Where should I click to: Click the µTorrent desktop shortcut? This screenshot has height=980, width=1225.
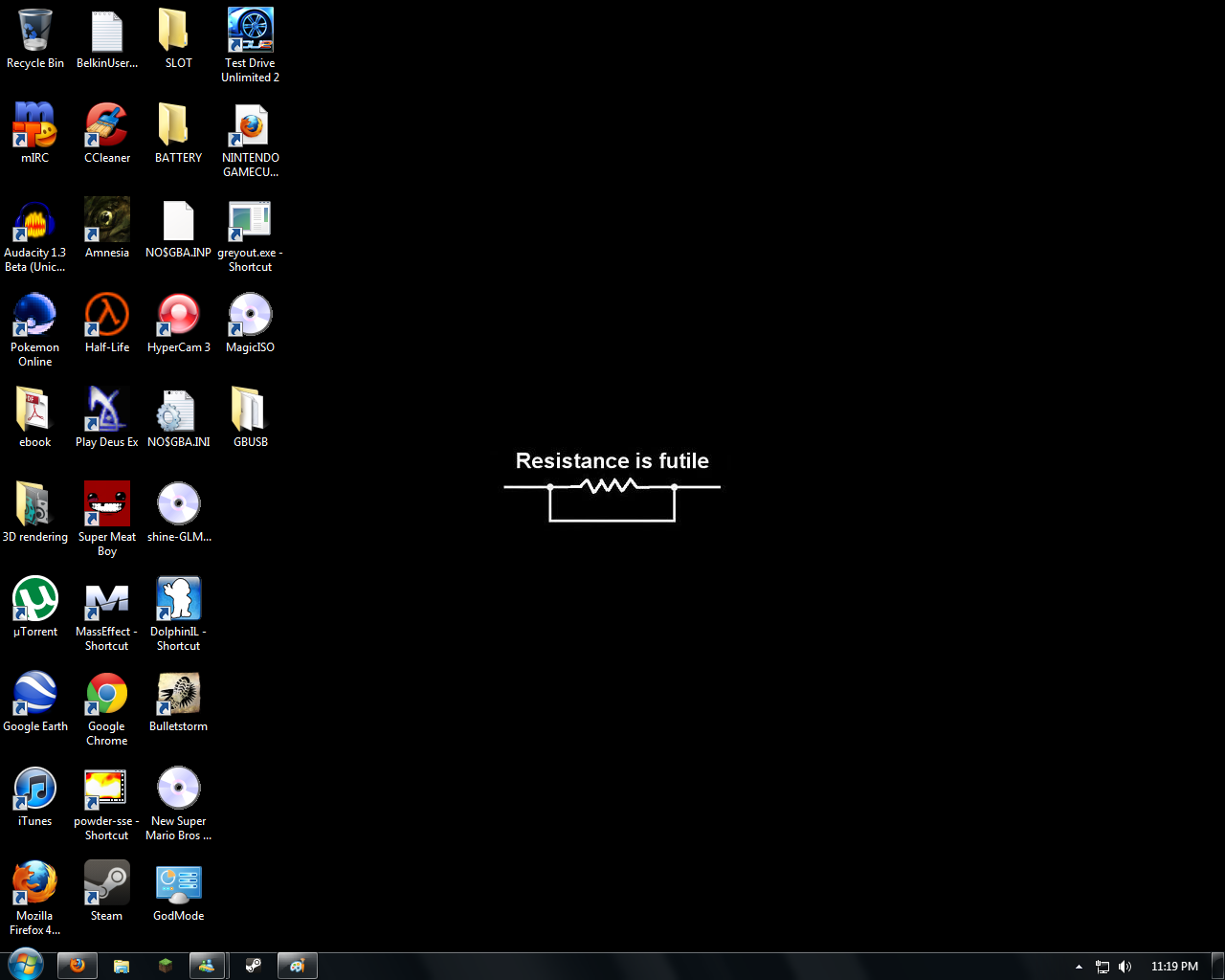35,599
